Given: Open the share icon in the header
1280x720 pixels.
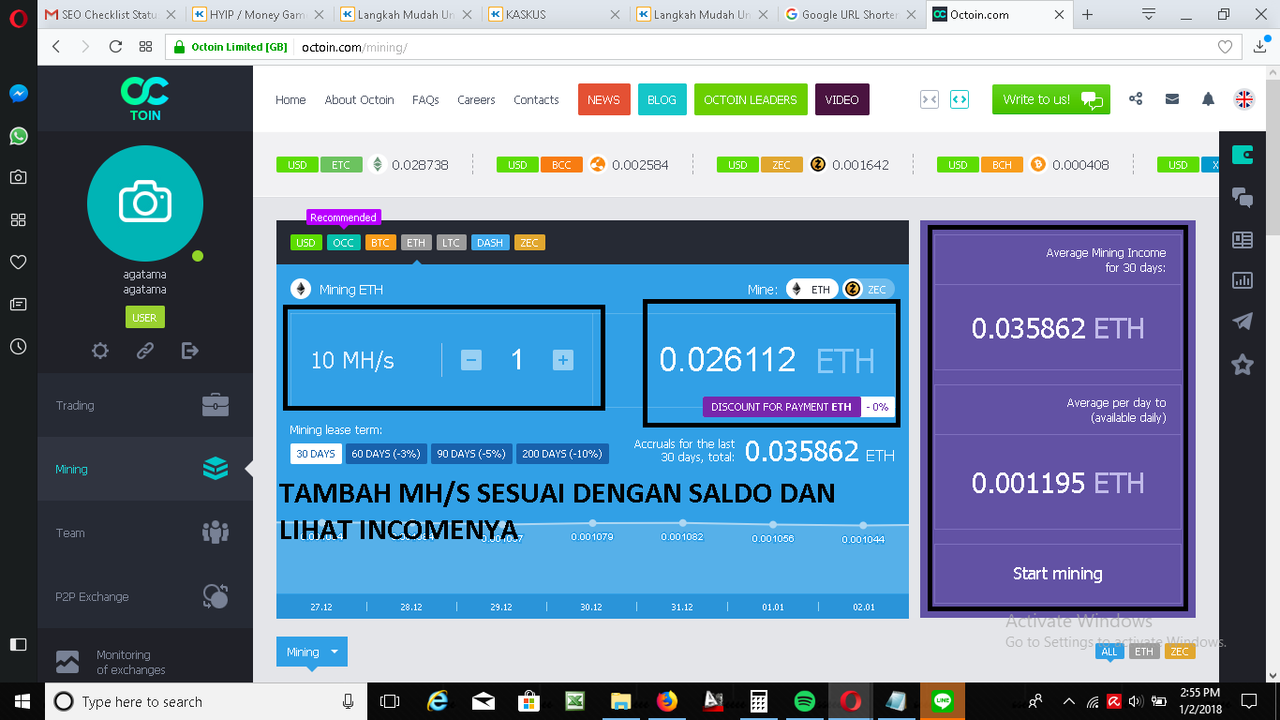Looking at the screenshot, I should [1135, 99].
